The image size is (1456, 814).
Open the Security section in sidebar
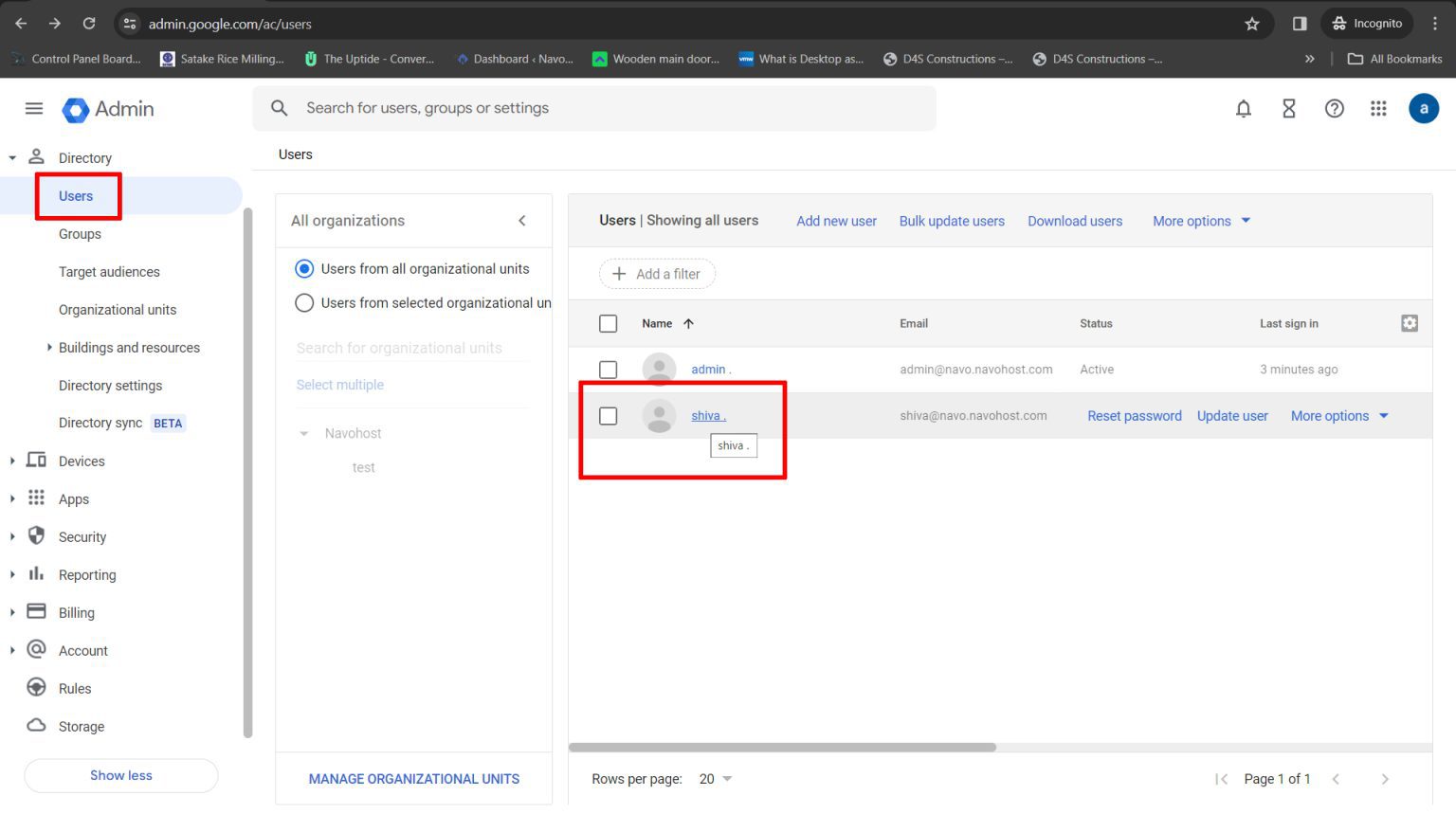tap(81, 536)
